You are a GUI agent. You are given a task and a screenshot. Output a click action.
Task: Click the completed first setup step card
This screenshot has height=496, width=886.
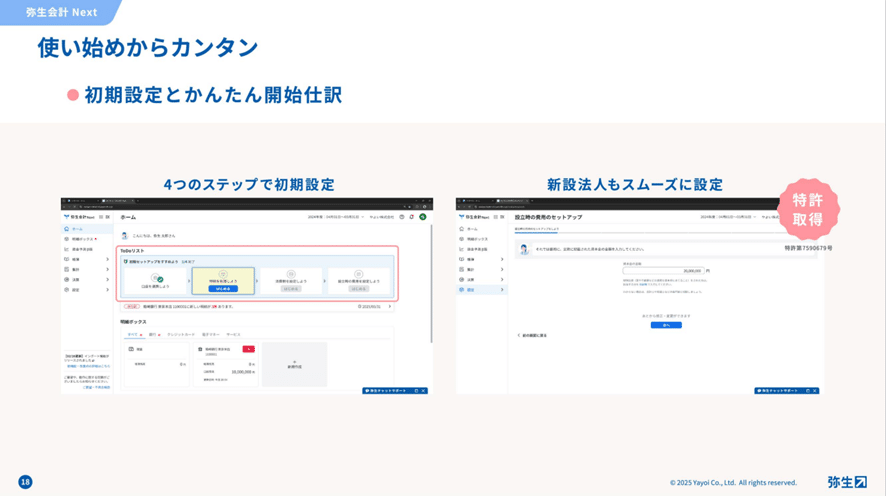pyautogui.click(x=155, y=281)
